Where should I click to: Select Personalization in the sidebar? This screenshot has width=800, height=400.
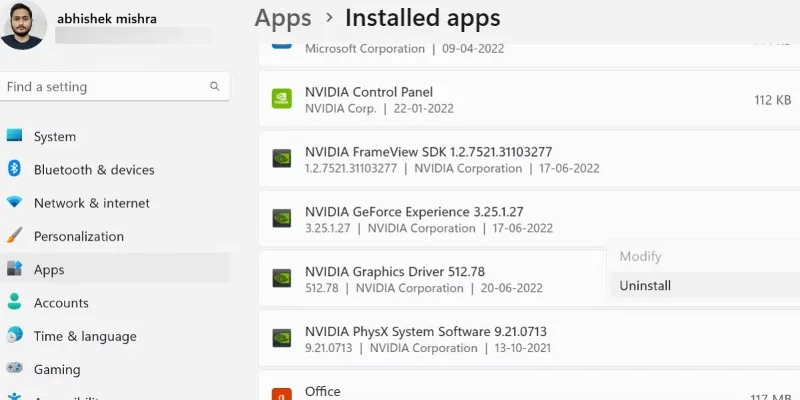(x=115, y=236)
